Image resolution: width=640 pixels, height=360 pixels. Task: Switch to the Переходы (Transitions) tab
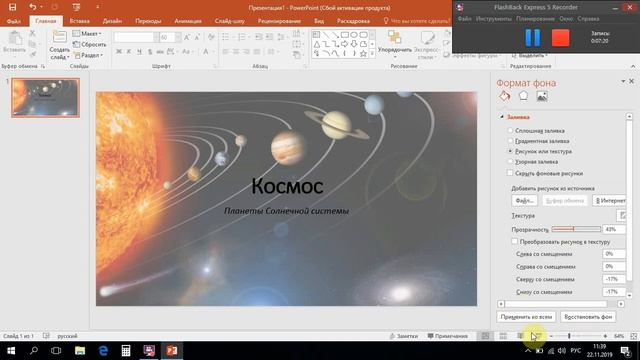tap(148, 21)
